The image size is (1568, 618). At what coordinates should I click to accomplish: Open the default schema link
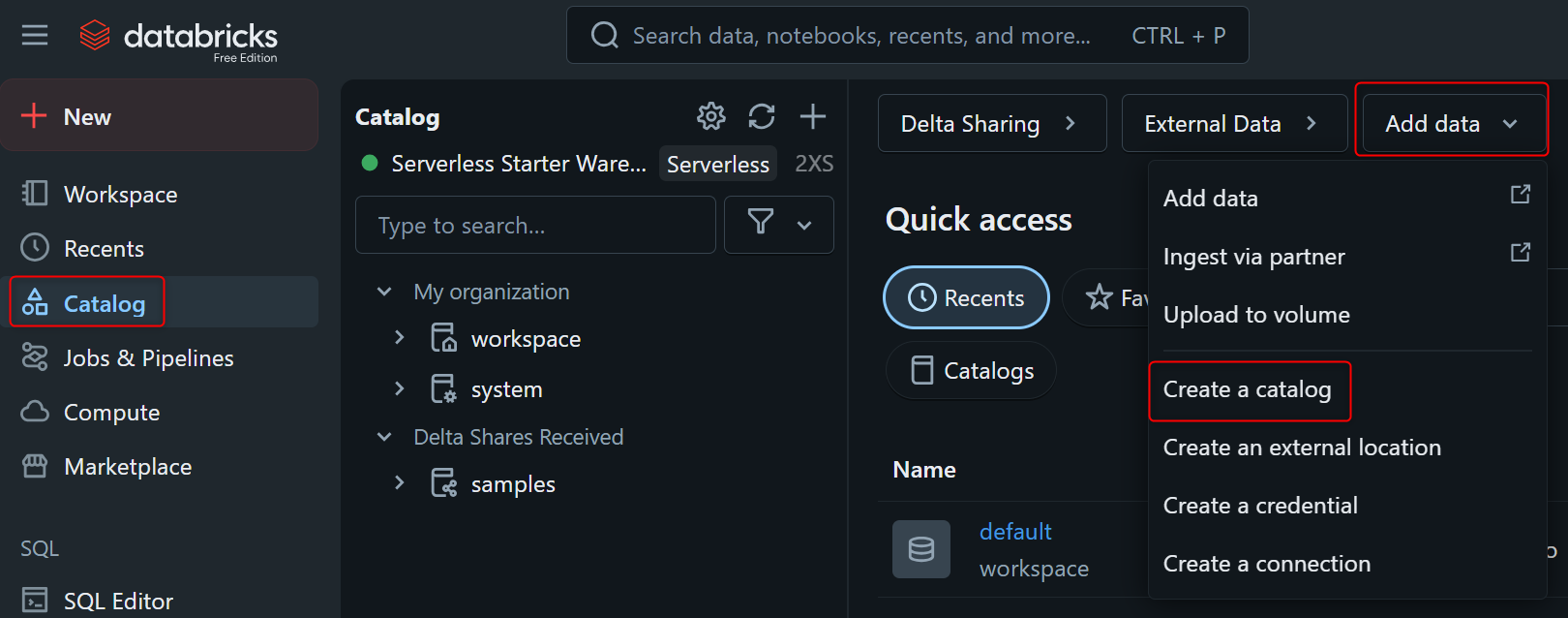pos(1015,532)
